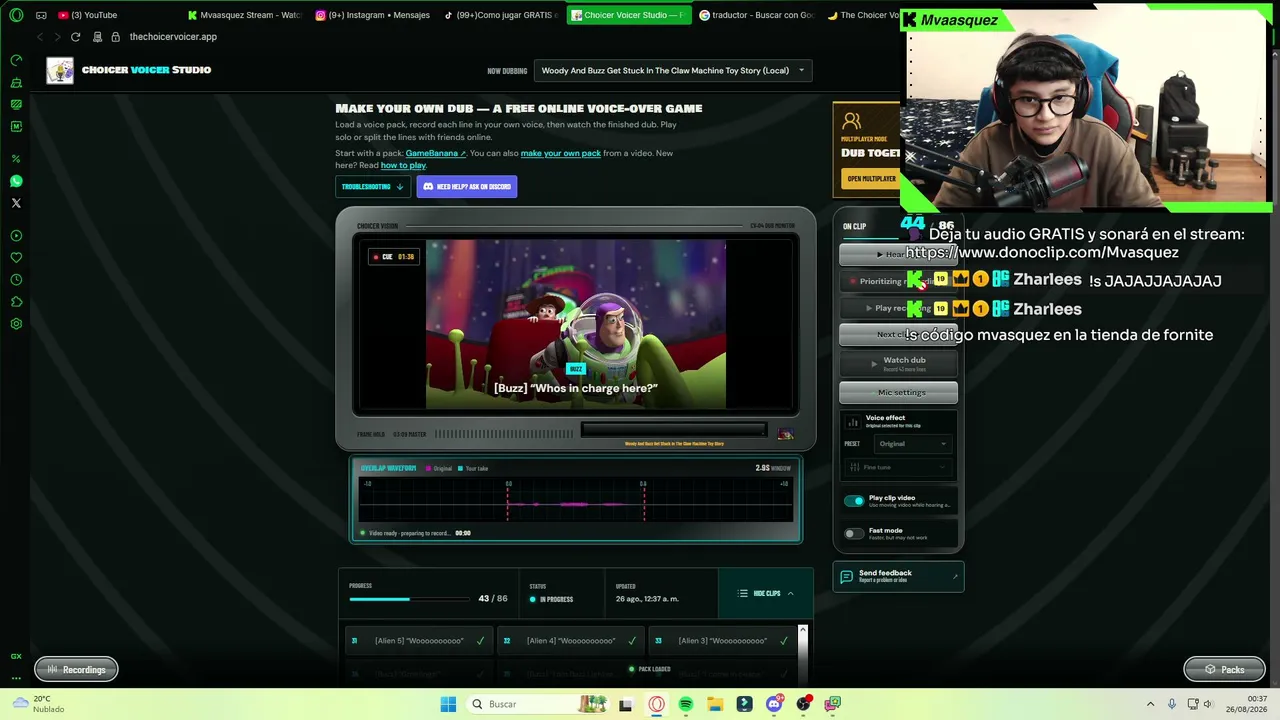The width and height of the screenshot is (1280, 720).
Task: Enable the Fast mode switch
Action: point(854,534)
